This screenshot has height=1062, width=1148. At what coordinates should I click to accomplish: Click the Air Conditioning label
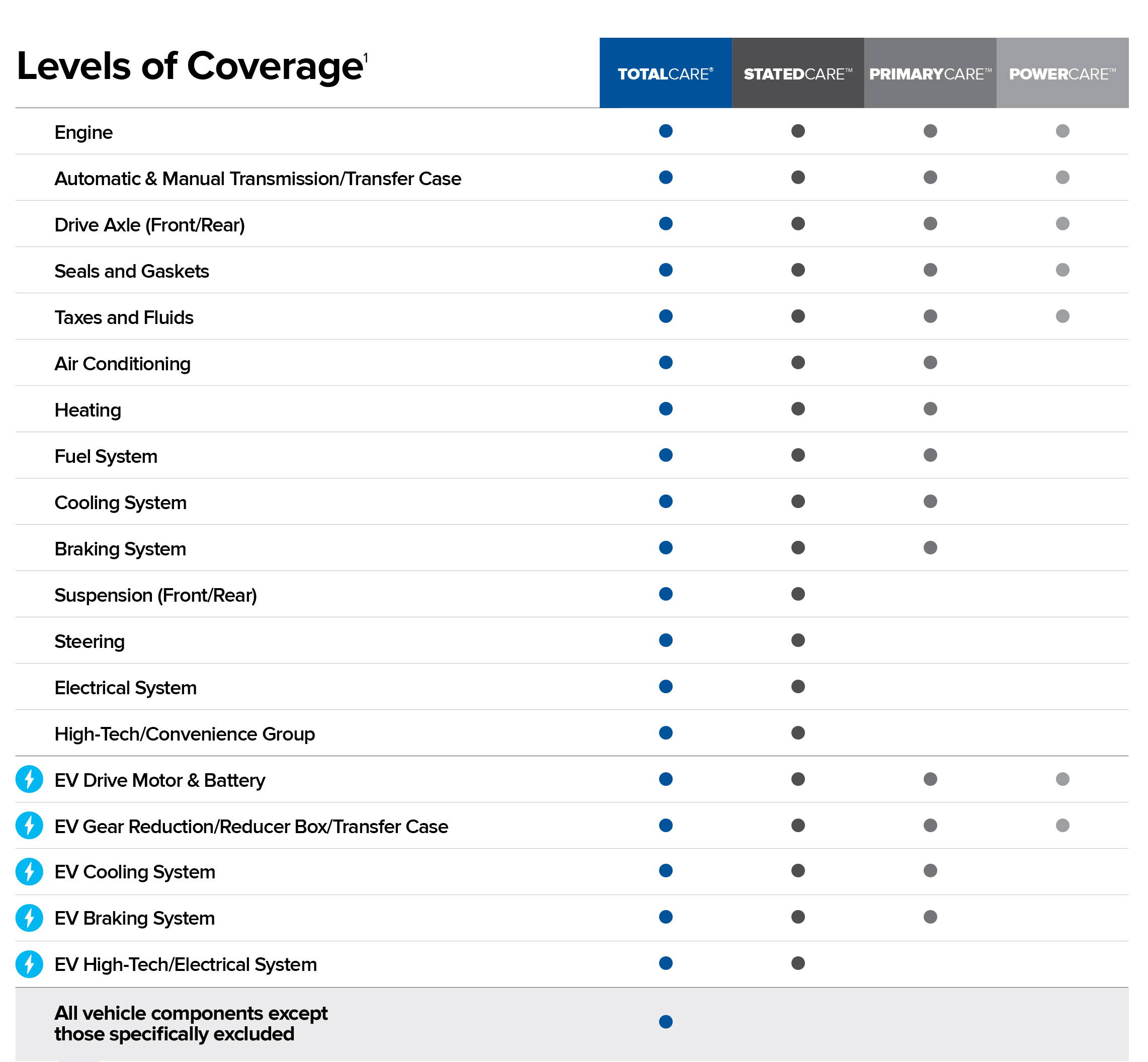point(122,364)
